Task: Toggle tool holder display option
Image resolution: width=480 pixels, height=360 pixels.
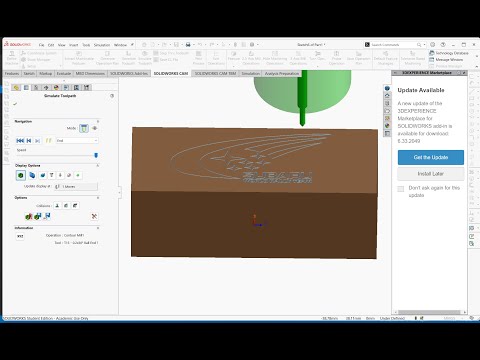Action: pyautogui.click(x=60, y=175)
